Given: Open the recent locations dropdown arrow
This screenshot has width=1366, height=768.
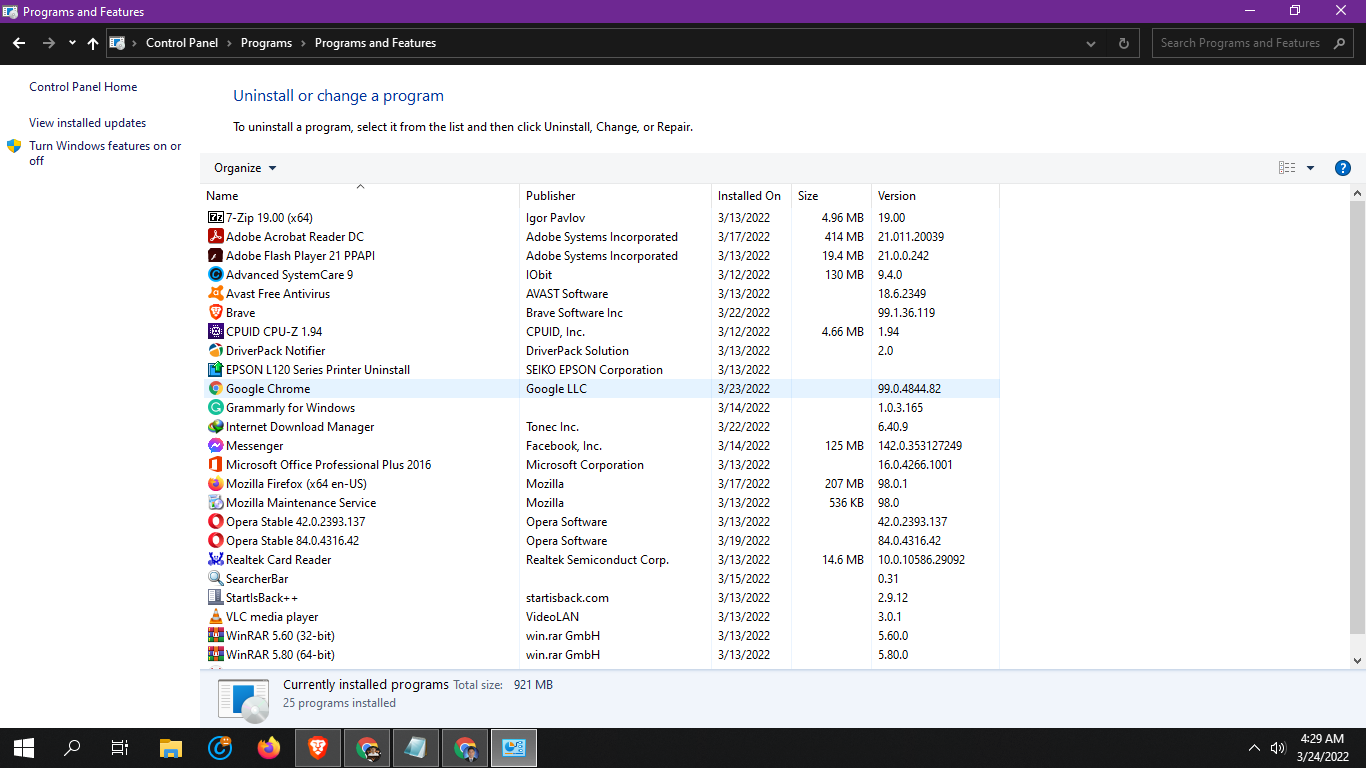Looking at the screenshot, I should pos(72,43).
